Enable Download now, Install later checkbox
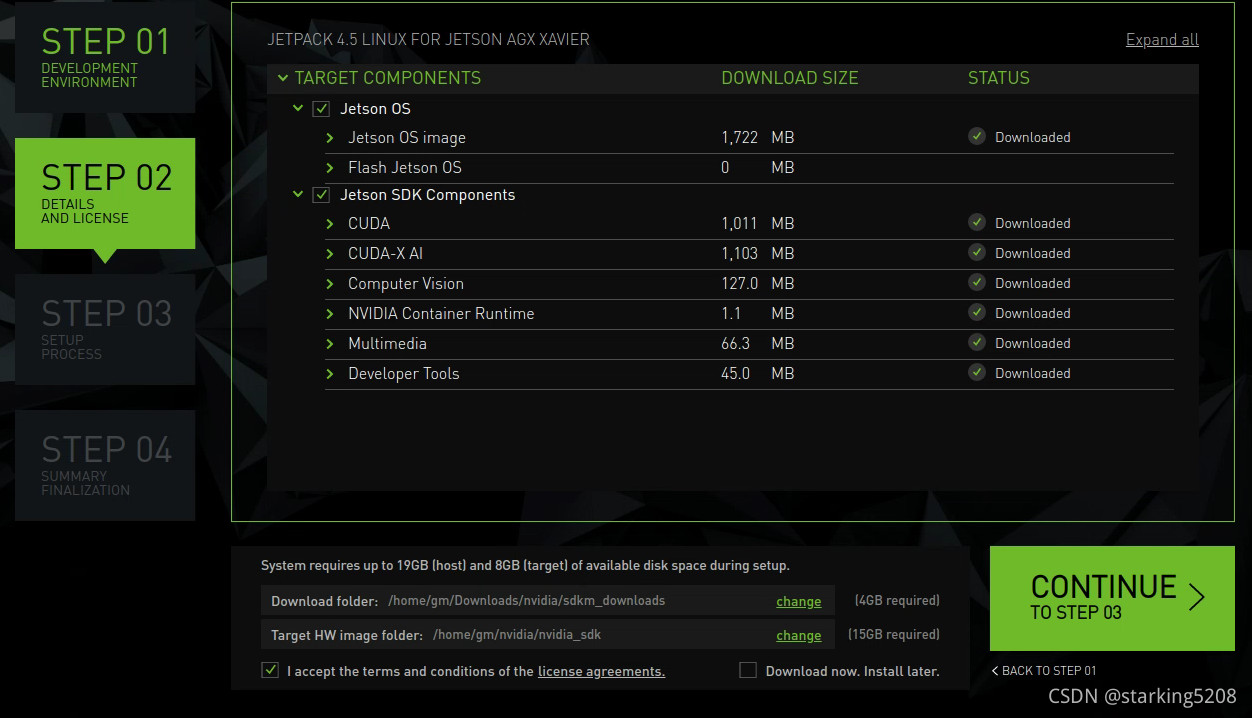Viewport: 1252px width, 718px height. [748, 670]
